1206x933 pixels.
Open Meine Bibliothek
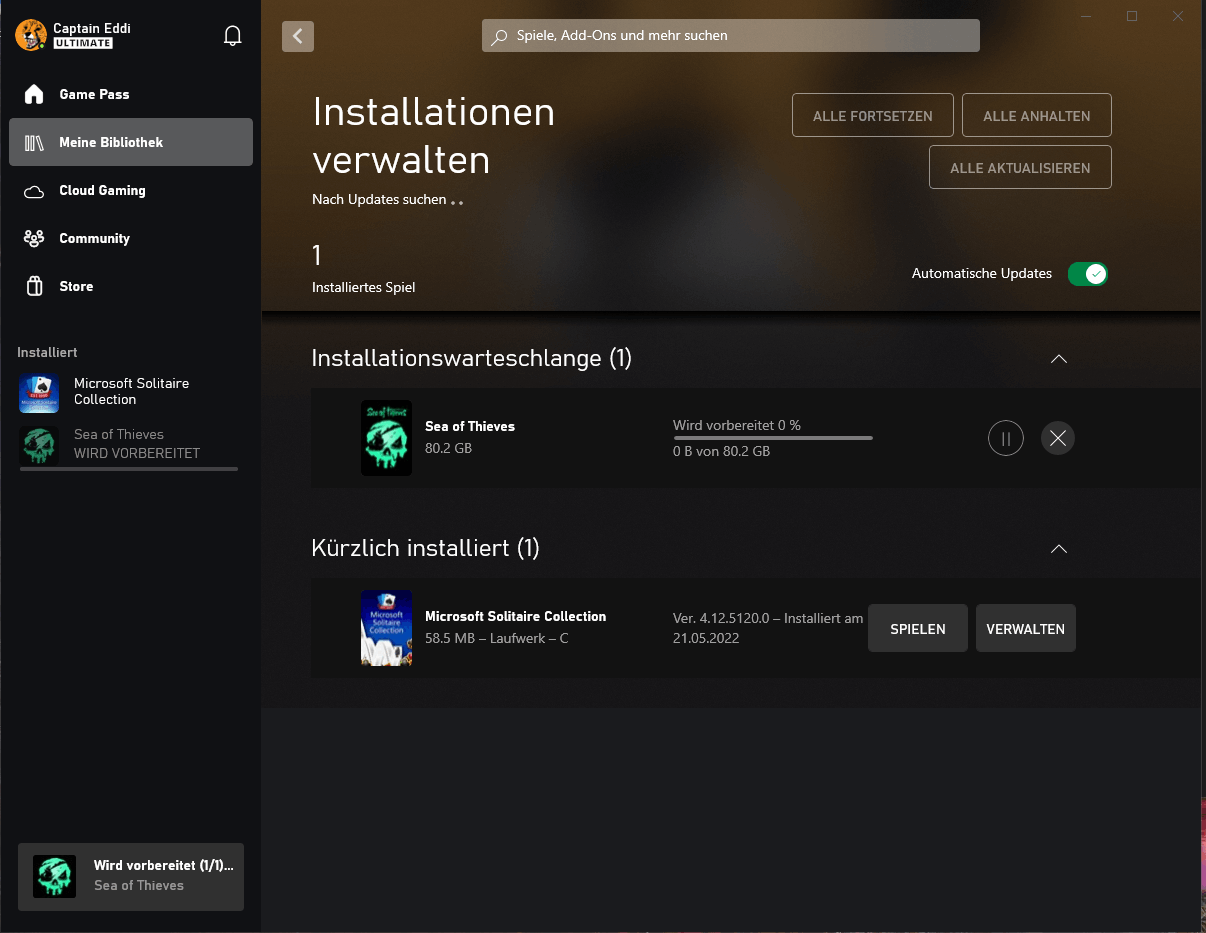point(131,142)
